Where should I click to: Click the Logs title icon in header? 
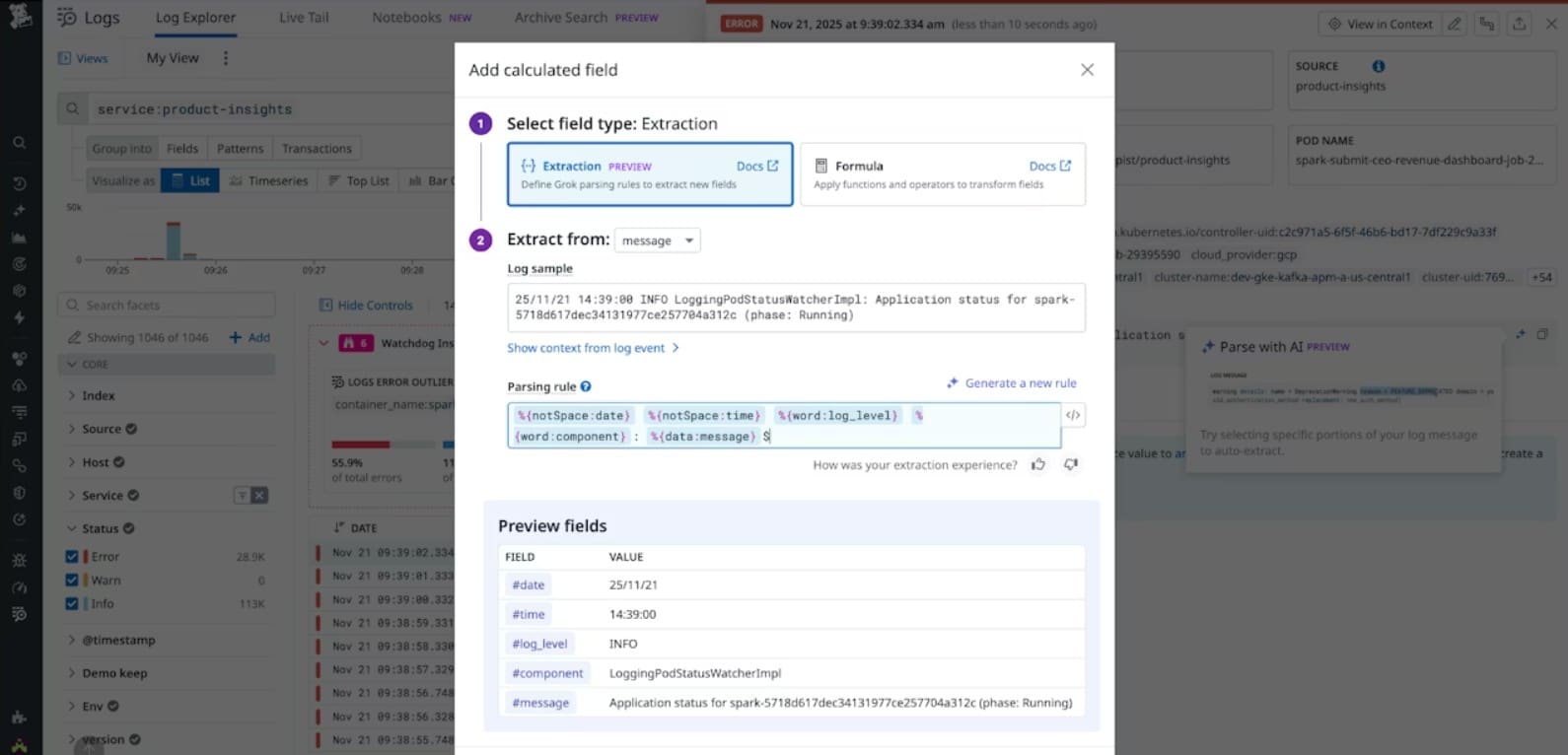pos(66,17)
